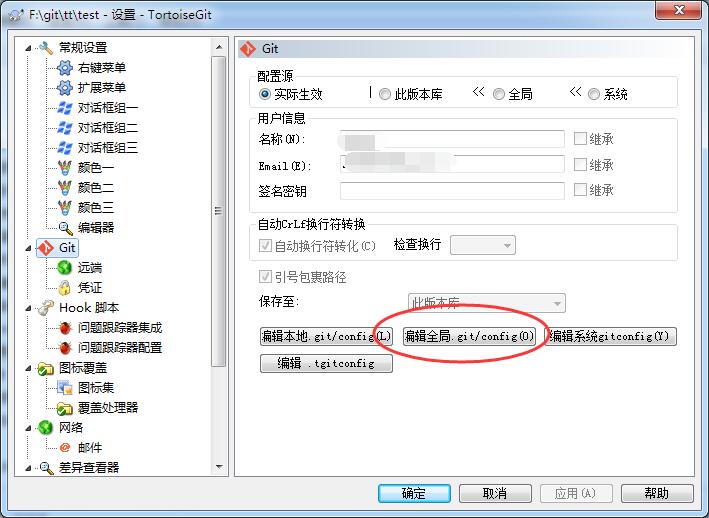Viewport: 709px width, 518px height.
Task: Select the 对话框组一 Windows-flag icon
Action: (65, 108)
